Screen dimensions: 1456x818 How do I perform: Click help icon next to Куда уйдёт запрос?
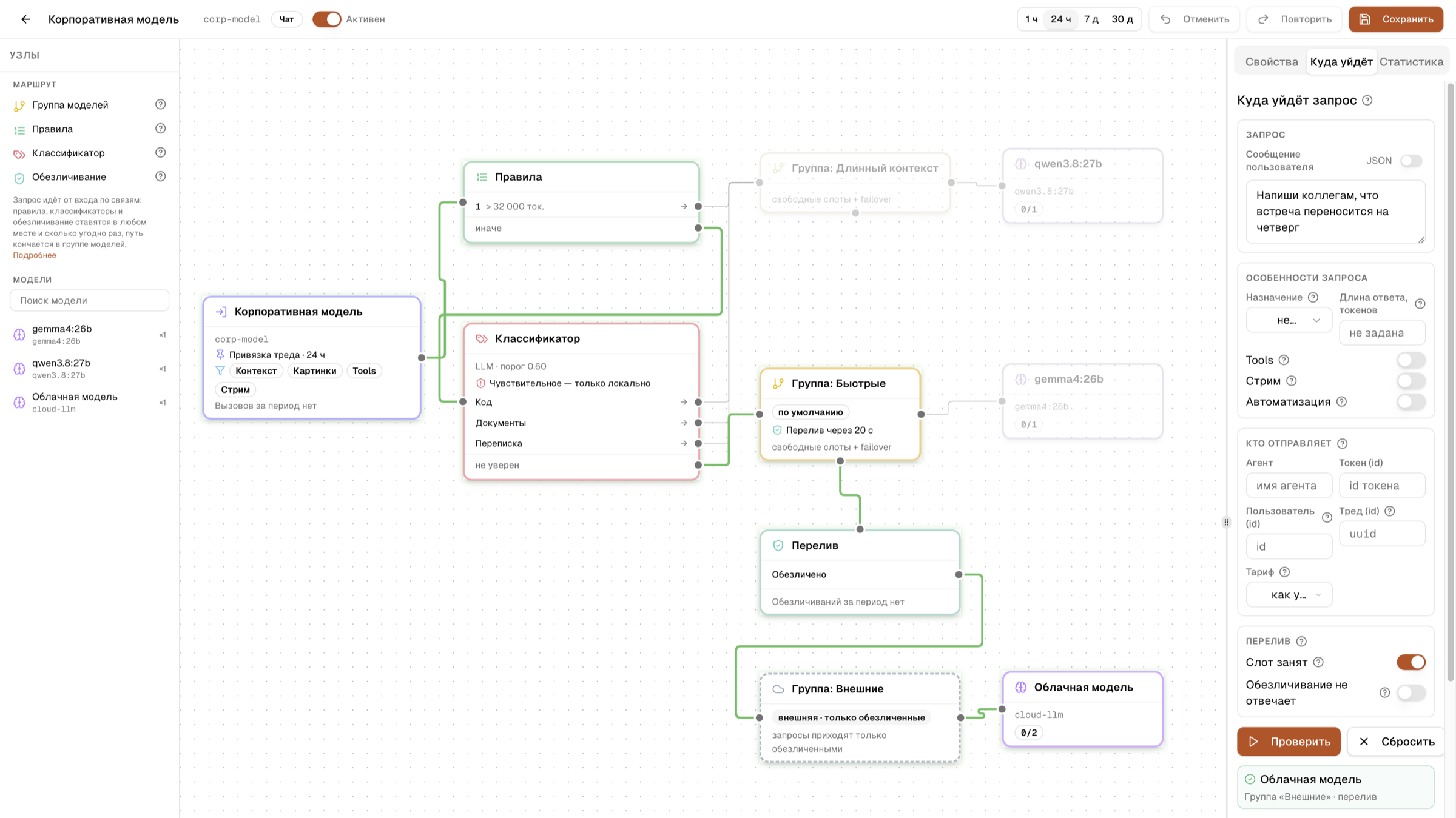tap(1367, 101)
